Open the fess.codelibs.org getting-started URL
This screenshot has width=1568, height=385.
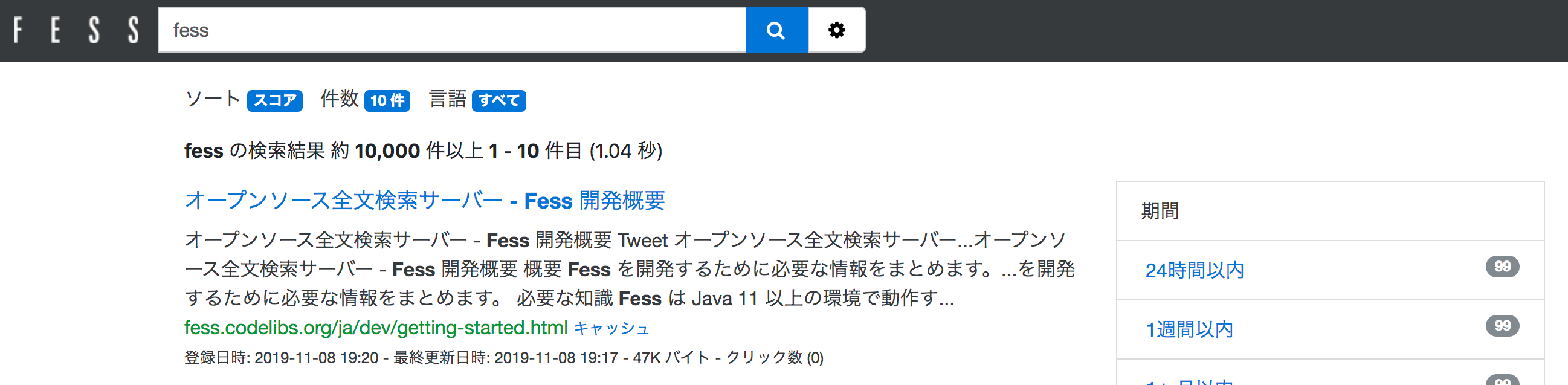(376, 328)
